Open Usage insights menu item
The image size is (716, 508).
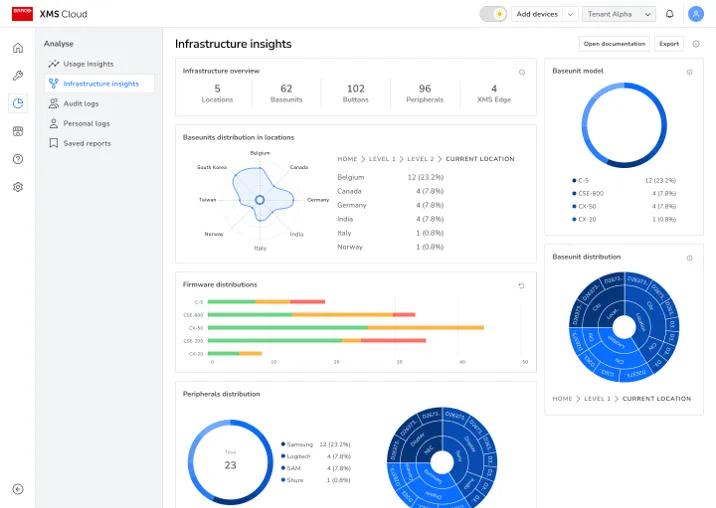click(88, 64)
